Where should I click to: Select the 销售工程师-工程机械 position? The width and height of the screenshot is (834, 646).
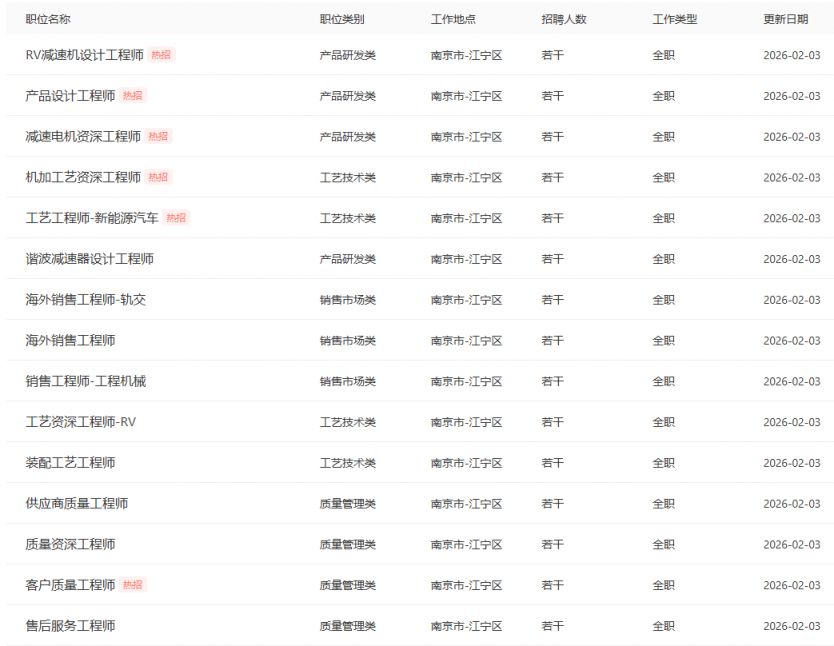pos(86,381)
